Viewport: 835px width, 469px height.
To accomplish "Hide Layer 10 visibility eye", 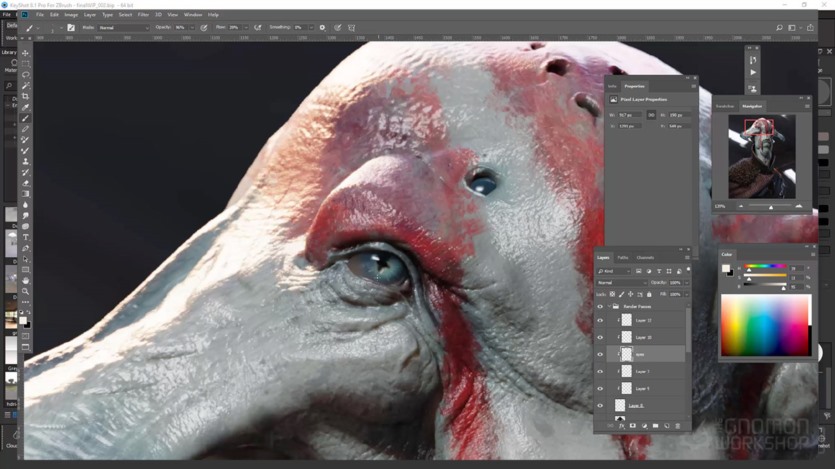I will click(x=600, y=338).
